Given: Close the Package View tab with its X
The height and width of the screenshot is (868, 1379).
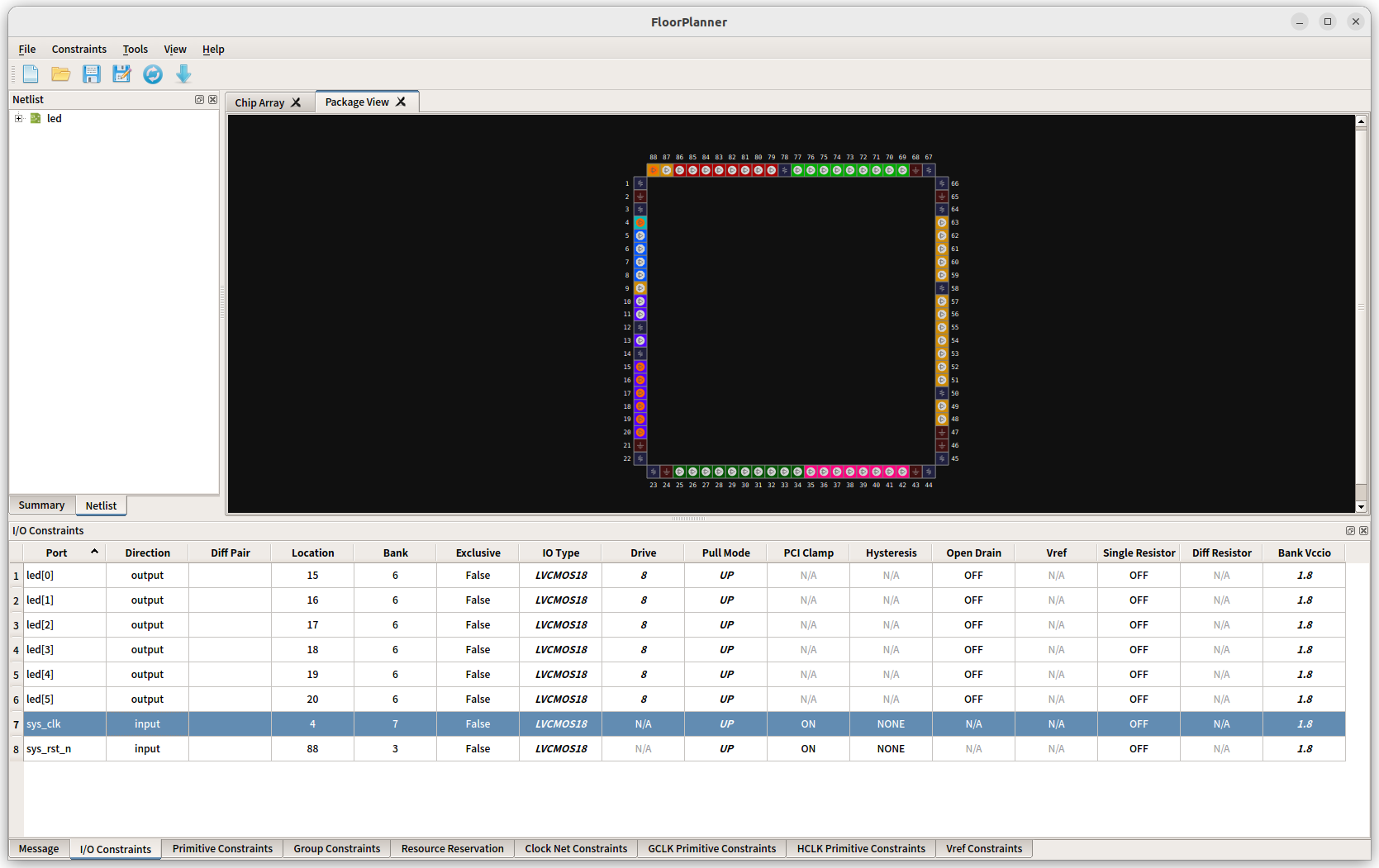Looking at the screenshot, I should (x=401, y=102).
